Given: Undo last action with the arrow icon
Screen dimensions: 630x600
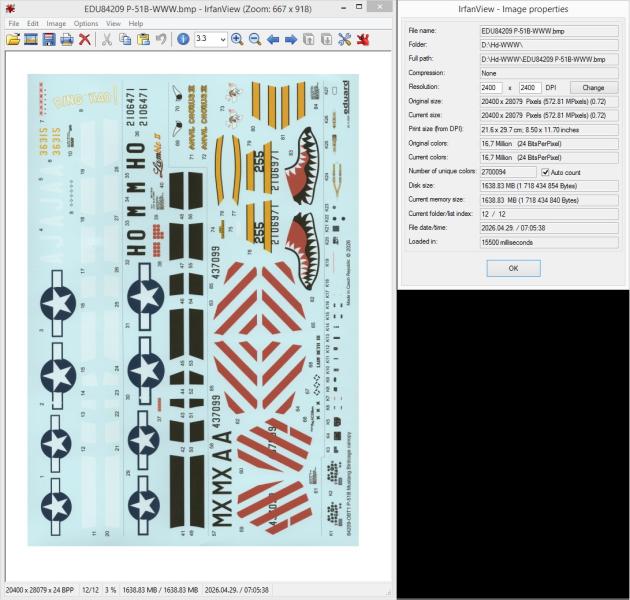Looking at the screenshot, I should [161, 39].
